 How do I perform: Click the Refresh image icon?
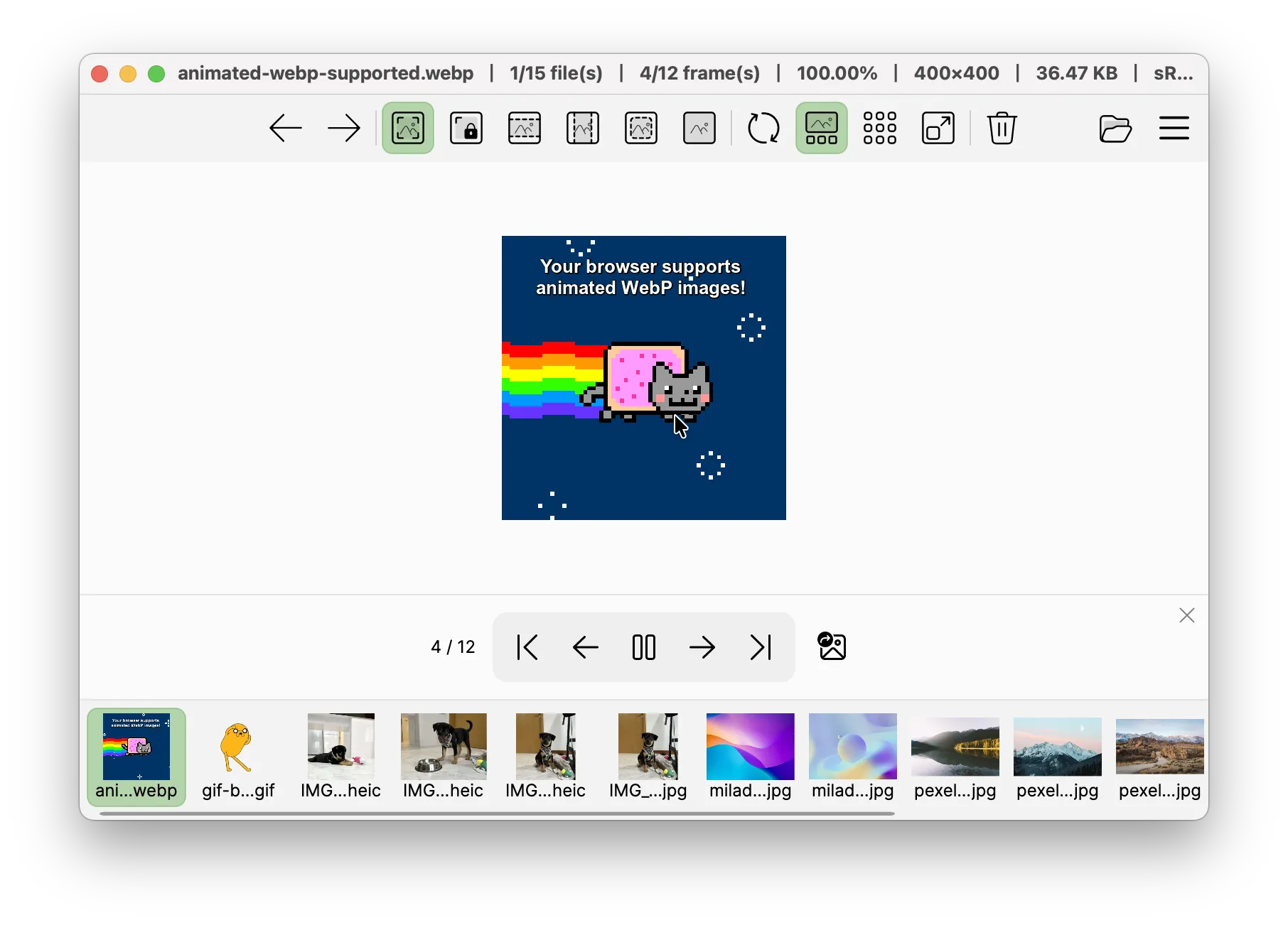coord(764,129)
